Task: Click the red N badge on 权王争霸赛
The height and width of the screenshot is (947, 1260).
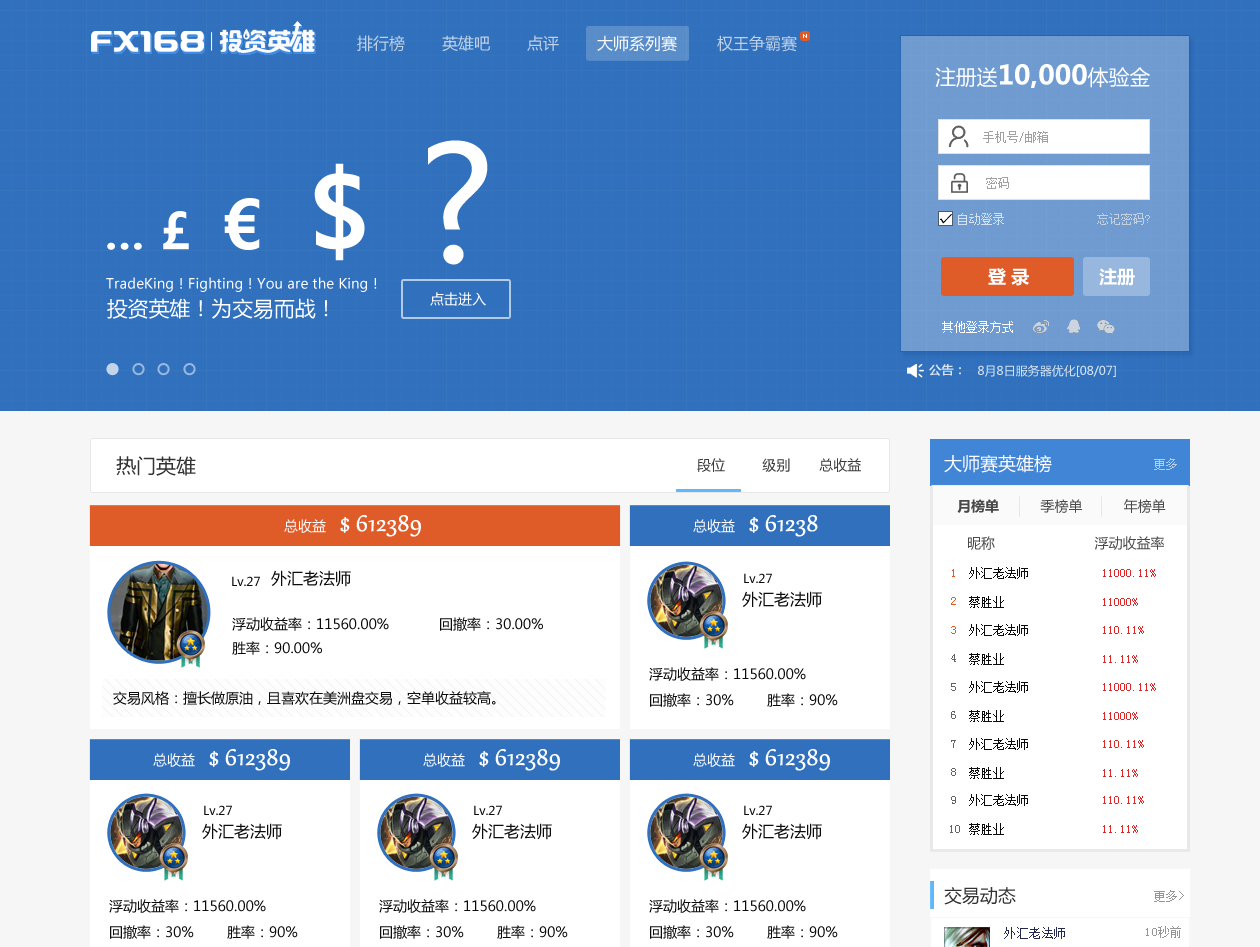Action: tap(806, 35)
